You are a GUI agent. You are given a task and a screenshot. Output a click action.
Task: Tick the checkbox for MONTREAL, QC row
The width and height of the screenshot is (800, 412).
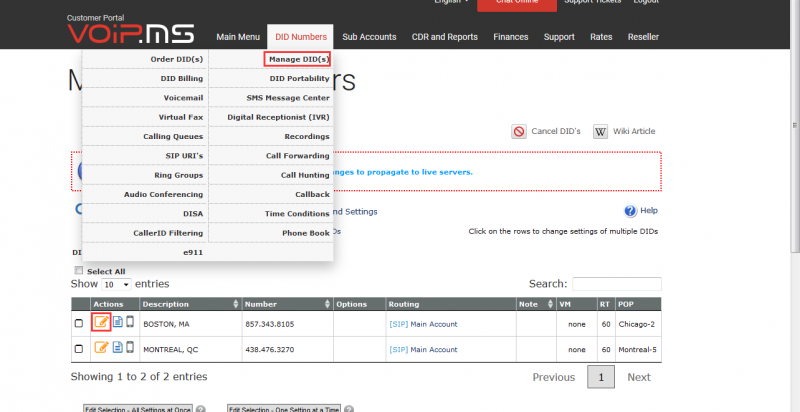coord(79,349)
